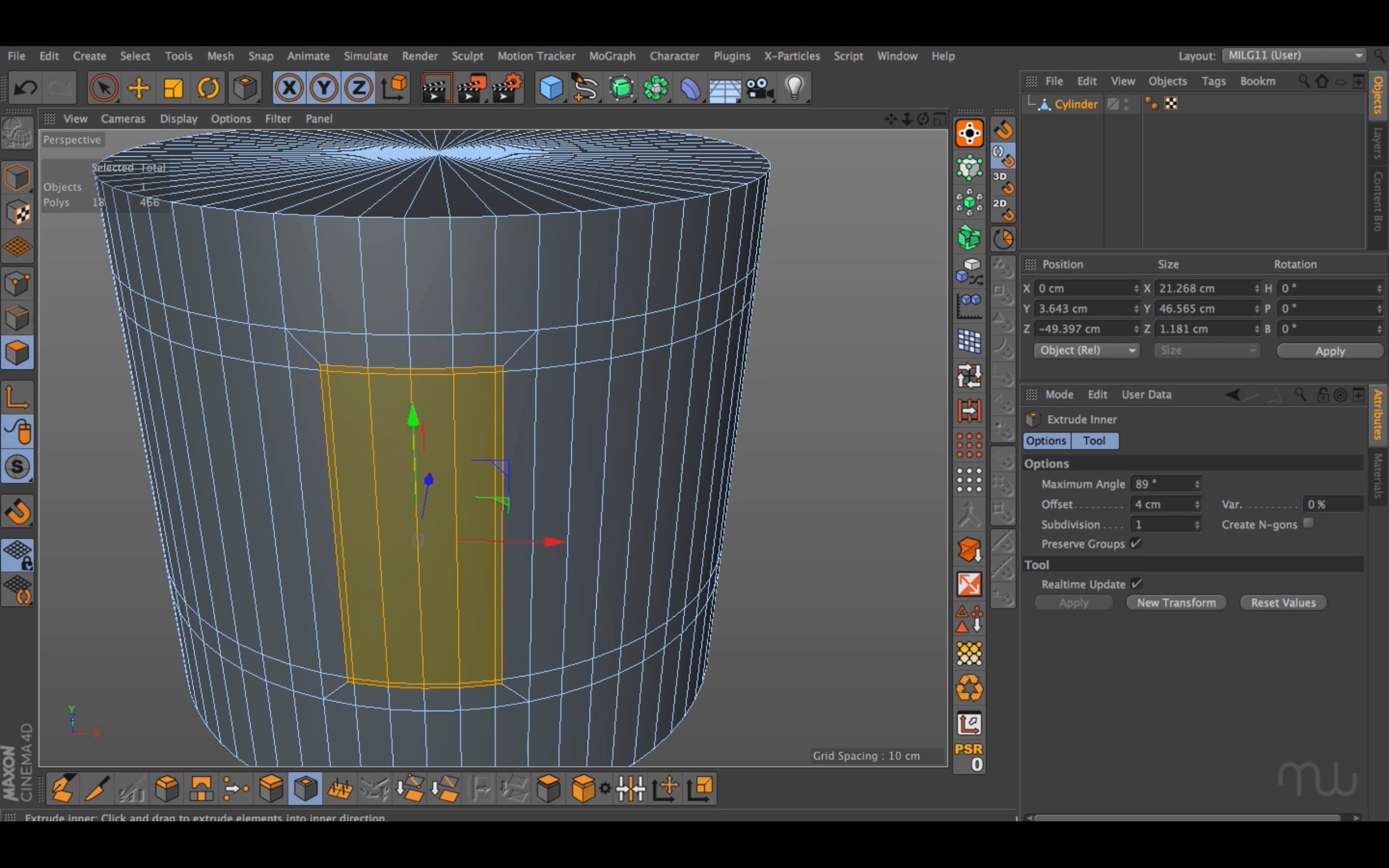Screen dimensions: 1389x868
Task: Enable Create N-gons checkbox
Action: [x=1308, y=523]
